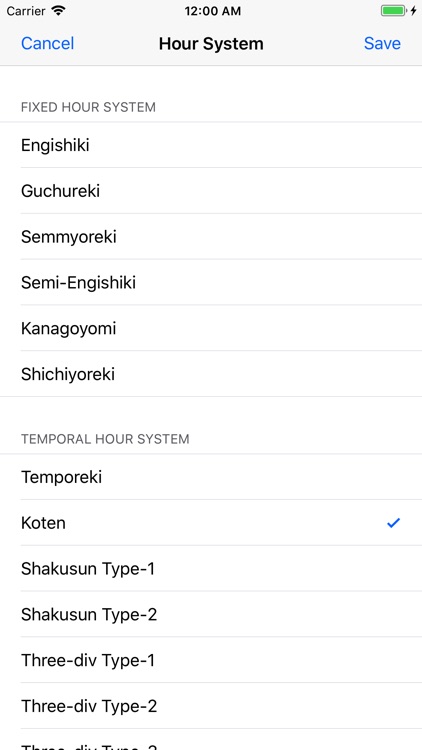The width and height of the screenshot is (422, 750).
Task: Choose Shichiyoreki hour system
Action: point(211,374)
